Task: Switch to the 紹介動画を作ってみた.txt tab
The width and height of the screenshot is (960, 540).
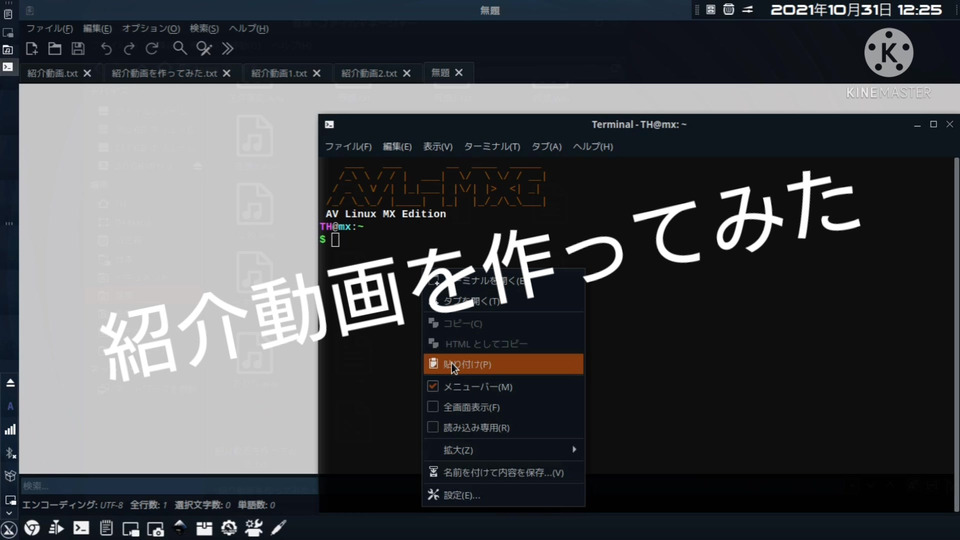Action: pos(164,73)
